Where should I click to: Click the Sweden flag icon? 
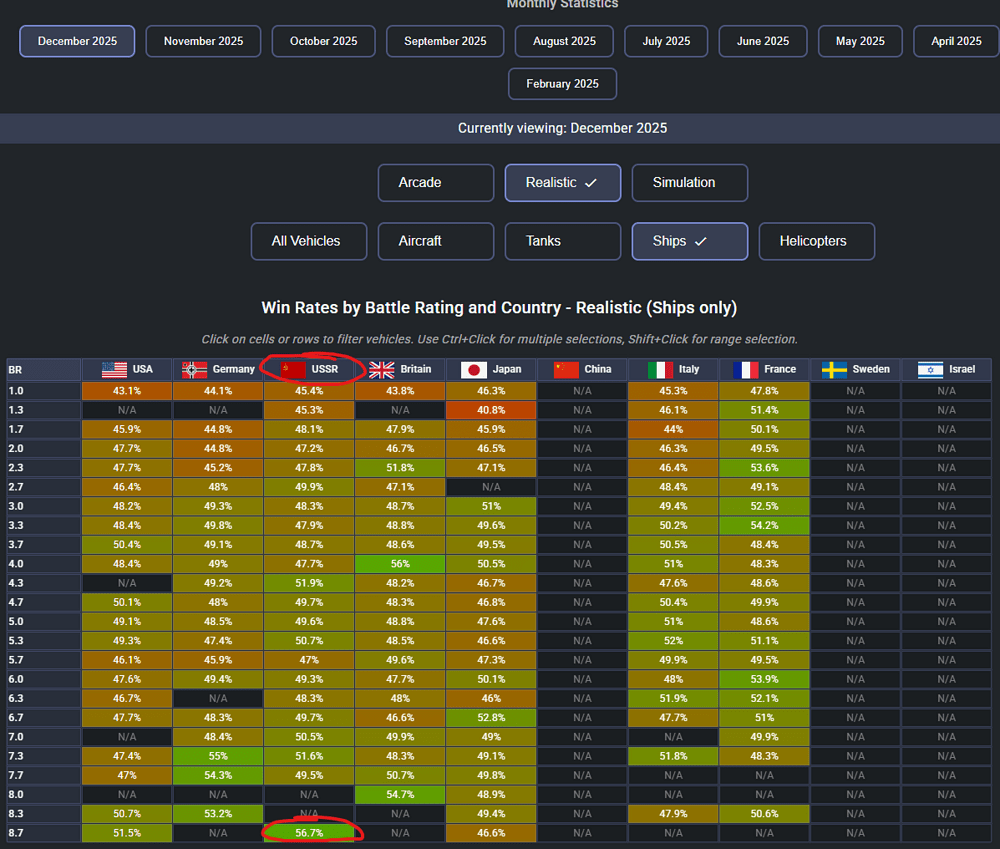tap(834, 369)
